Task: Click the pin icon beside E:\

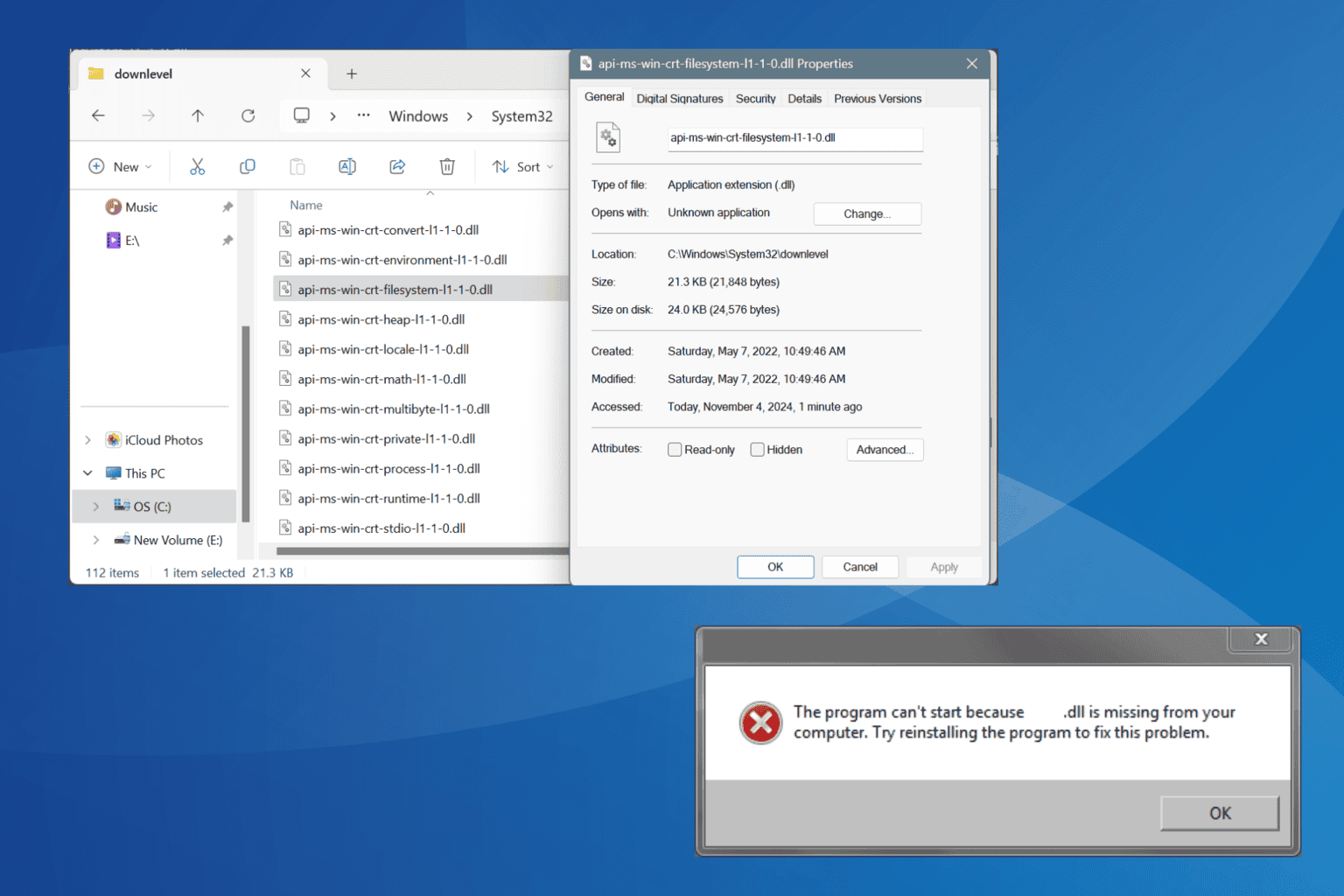Action: click(x=227, y=240)
